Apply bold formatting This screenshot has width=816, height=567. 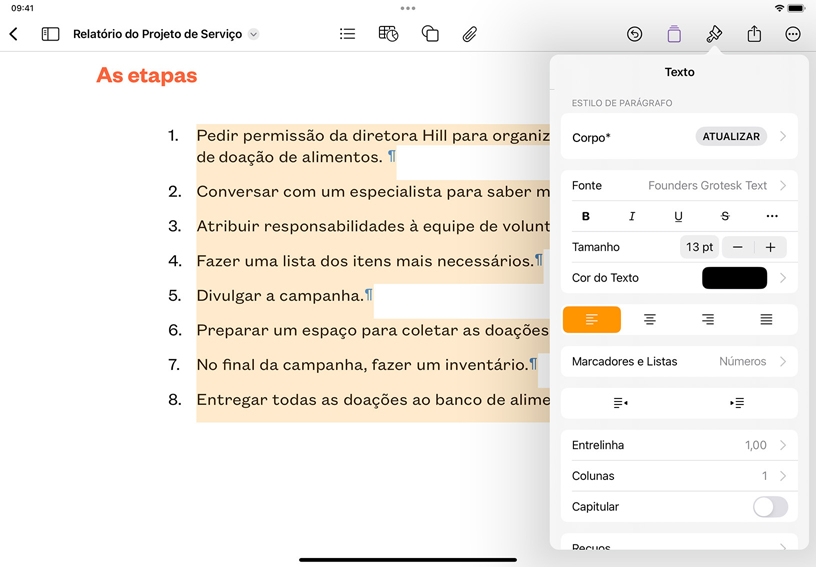pos(585,216)
